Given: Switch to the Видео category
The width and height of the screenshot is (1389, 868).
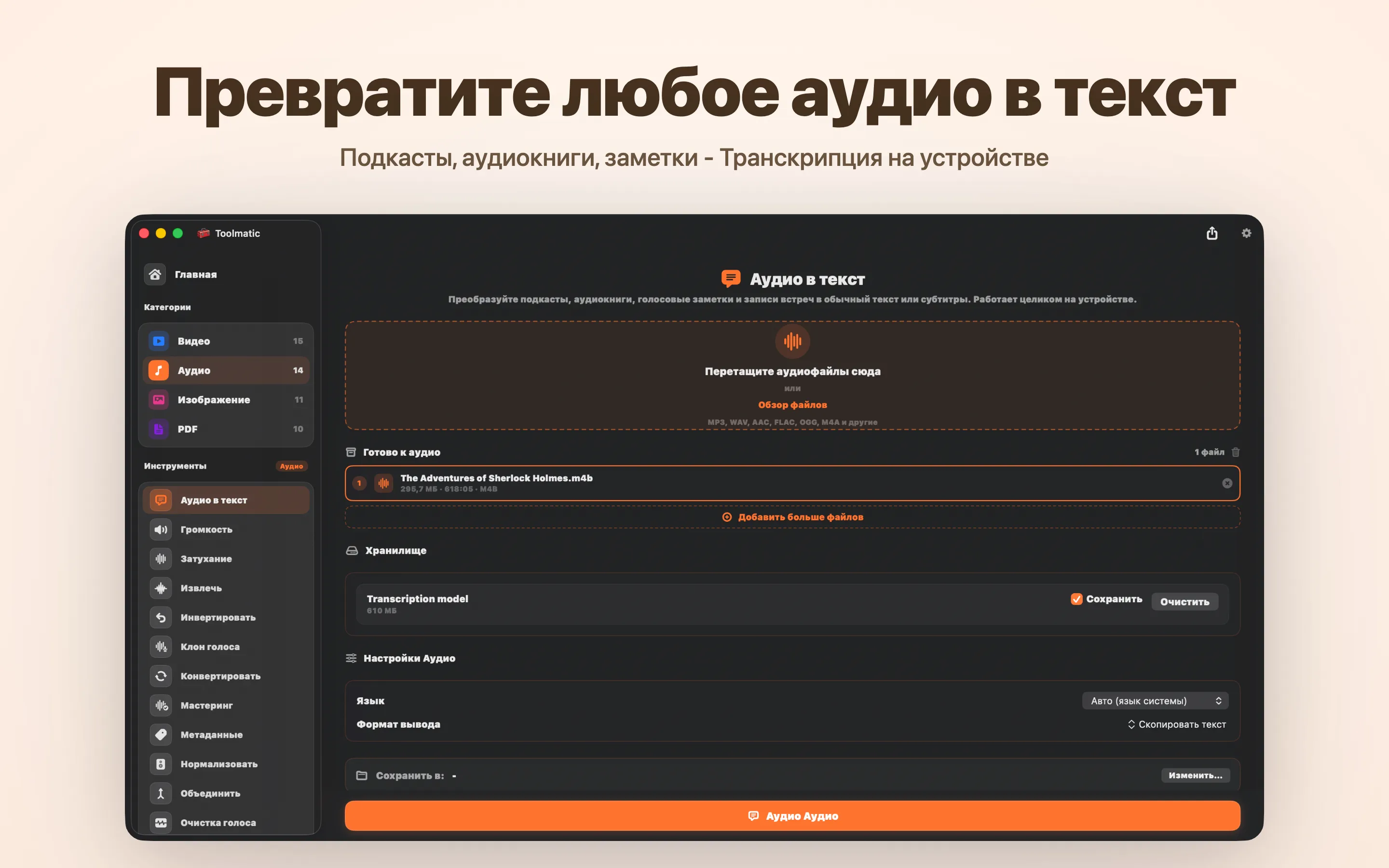Looking at the screenshot, I should coord(226,341).
